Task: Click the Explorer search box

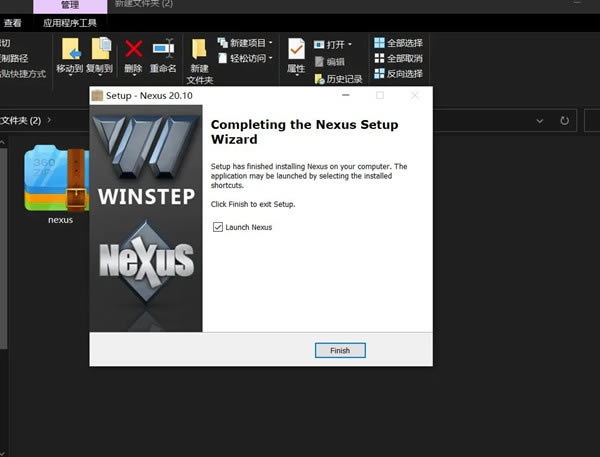Action: tap(592, 121)
